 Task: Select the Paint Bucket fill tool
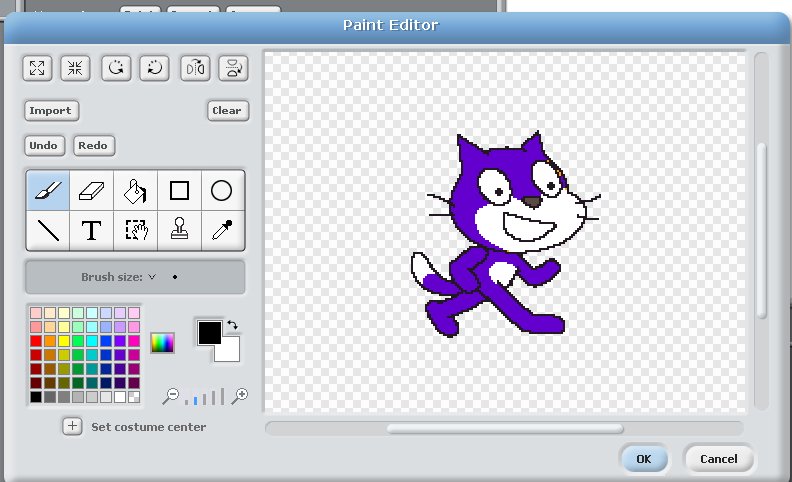tap(135, 190)
